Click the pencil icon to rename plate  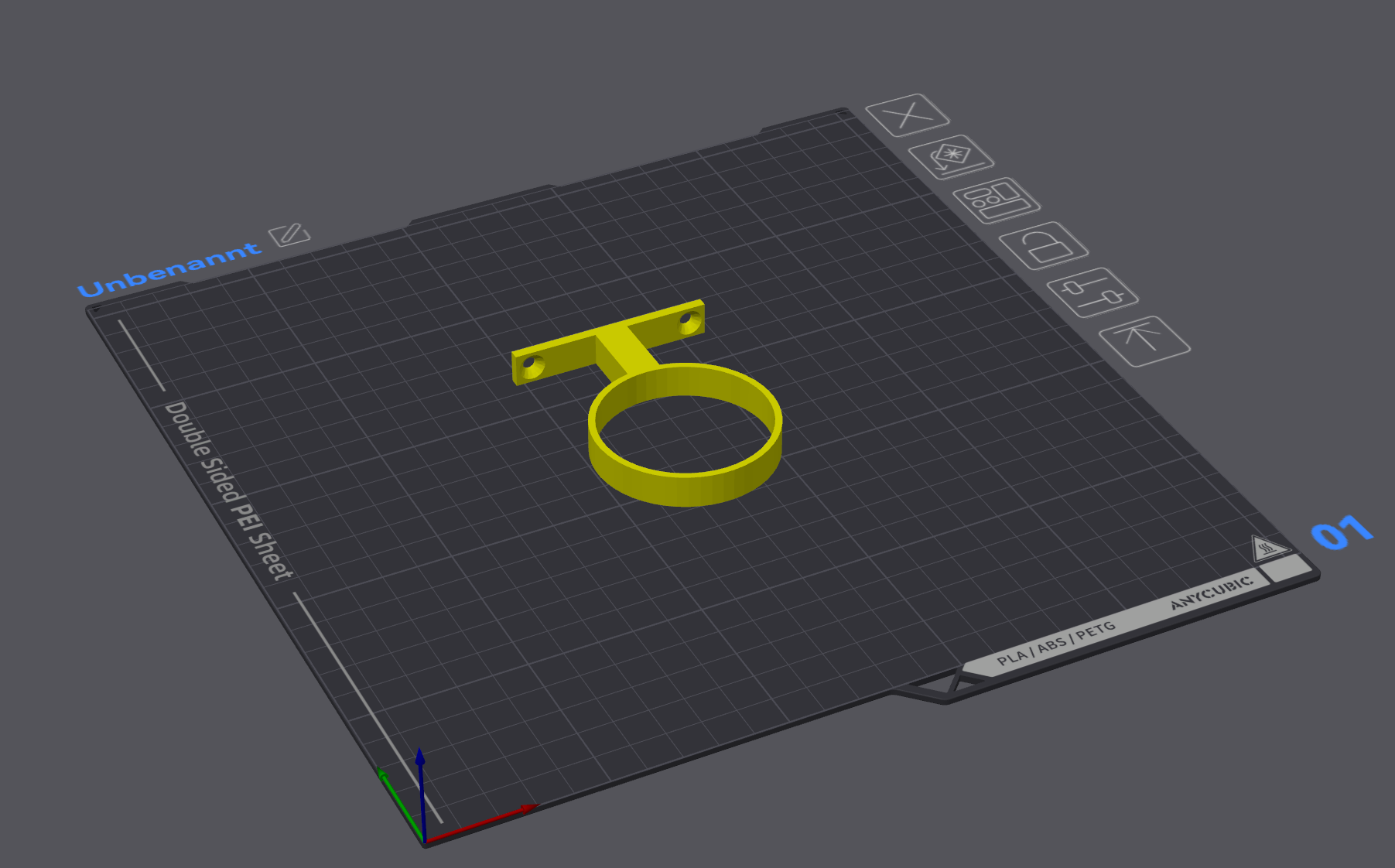coord(289,234)
